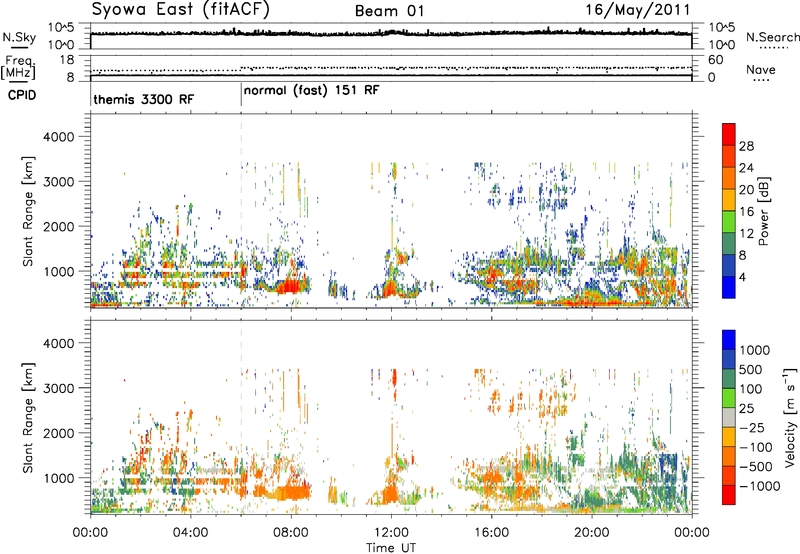The width and height of the screenshot is (800, 554).
Task: Click the power panel 'Slant Range [km]' label
Action: point(28,211)
